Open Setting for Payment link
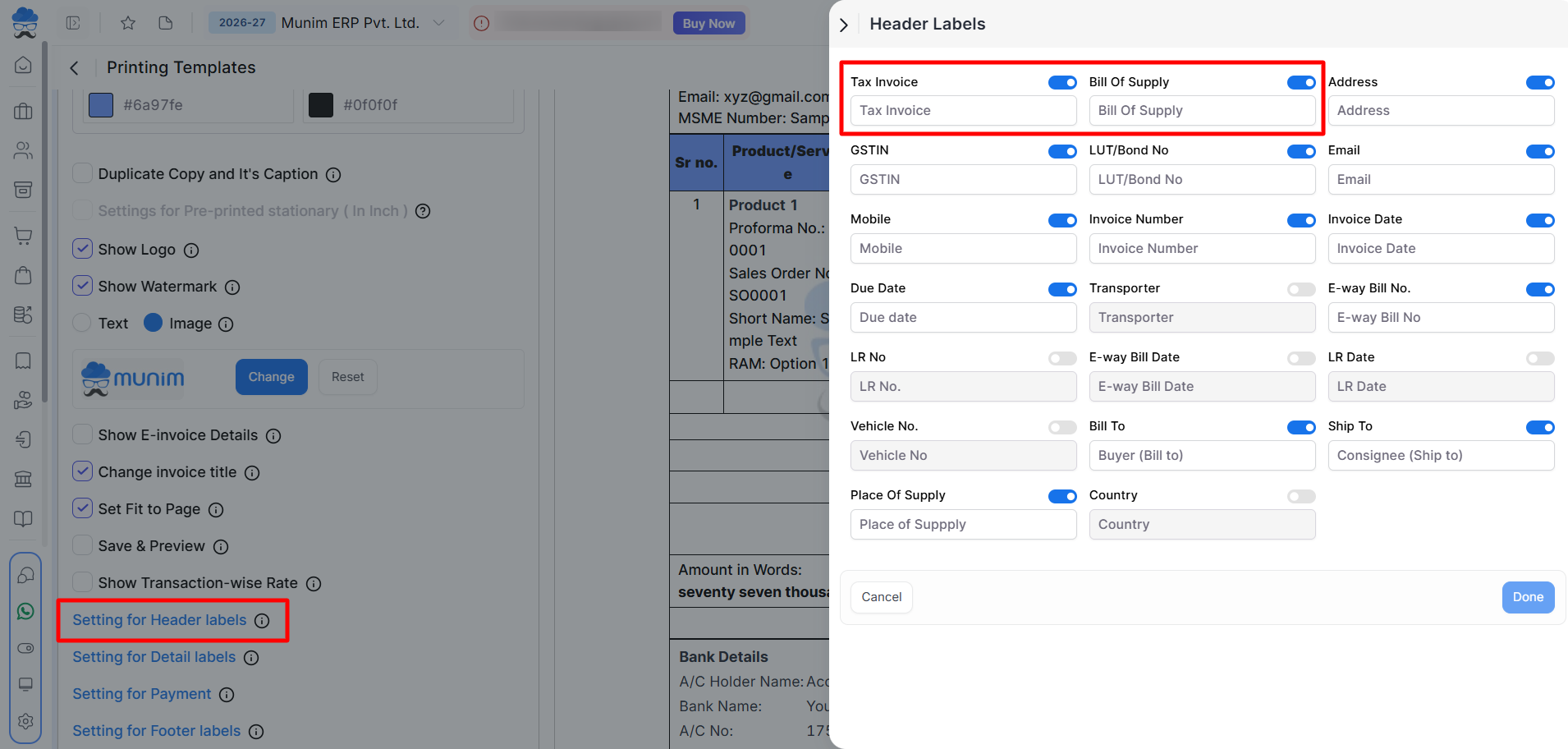 (141, 694)
